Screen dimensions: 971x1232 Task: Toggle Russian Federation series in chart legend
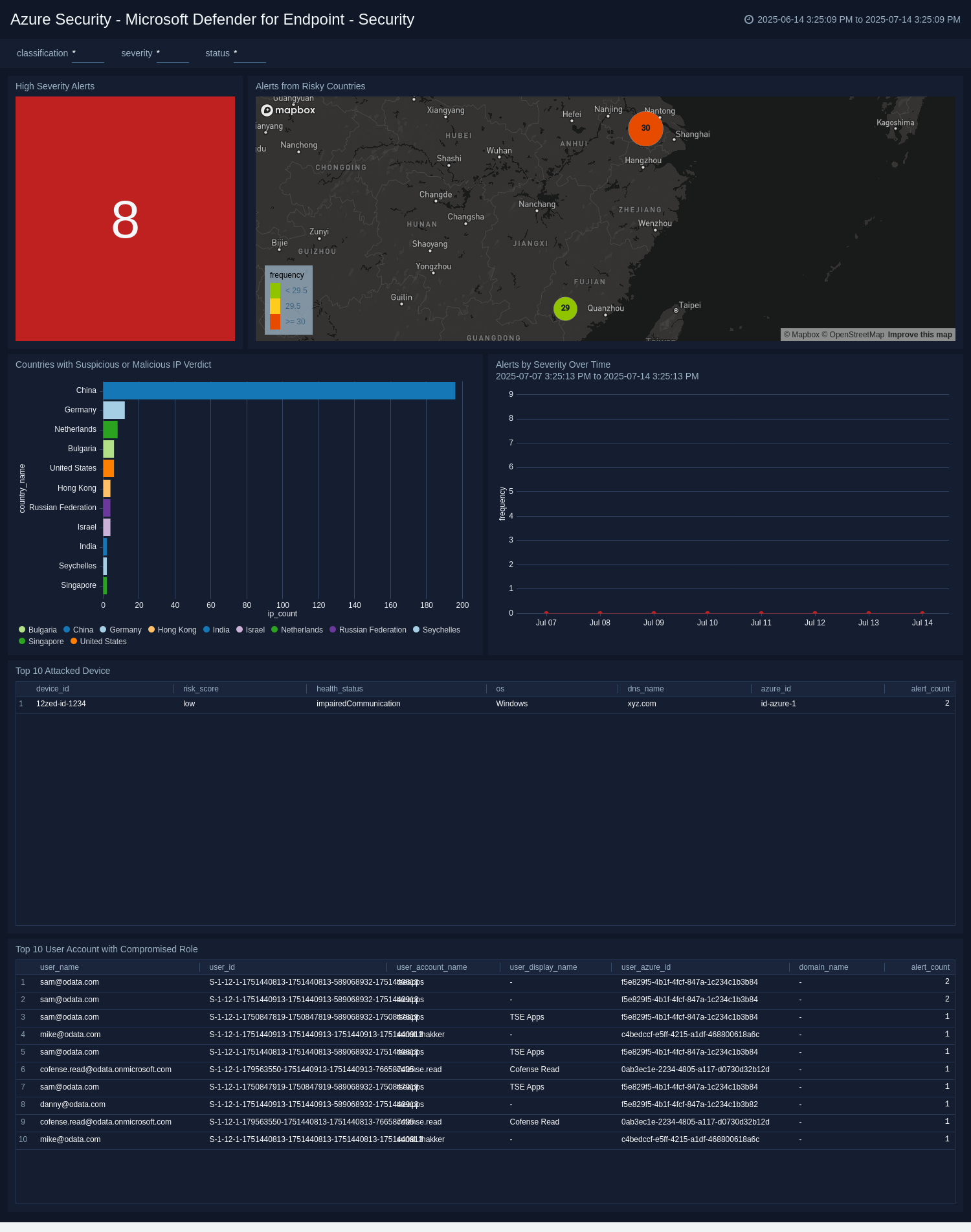[368, 630]
